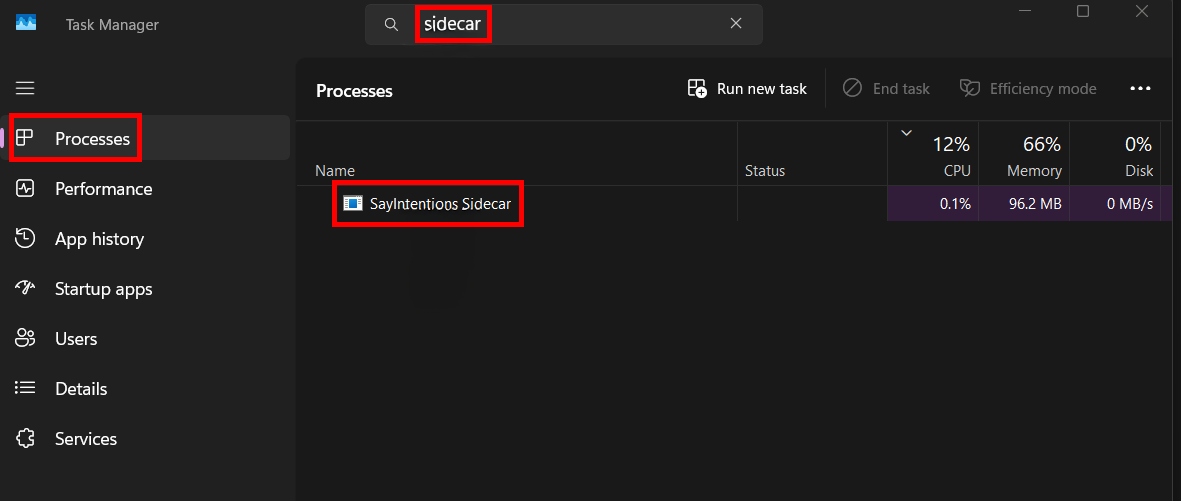Click the Run new task button
Screen dimensions: 1181x501
(746, 89)
